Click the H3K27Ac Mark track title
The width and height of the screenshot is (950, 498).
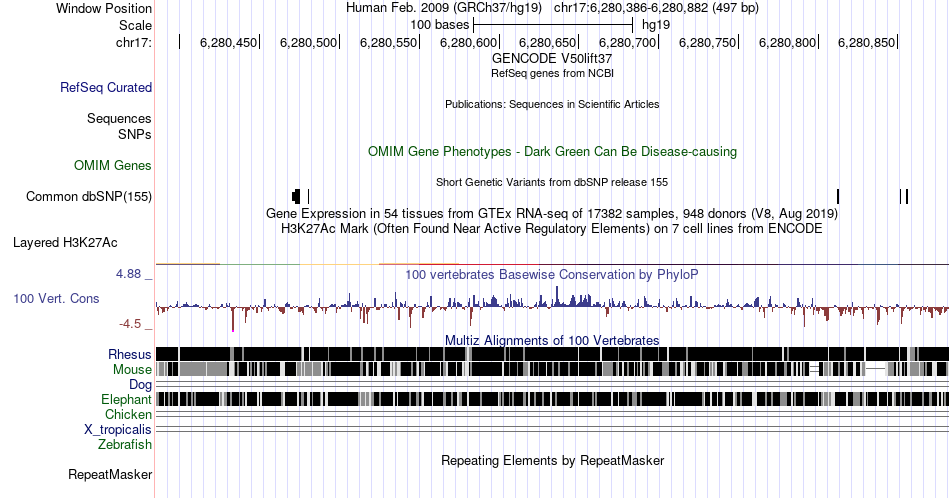coord(552,228)
